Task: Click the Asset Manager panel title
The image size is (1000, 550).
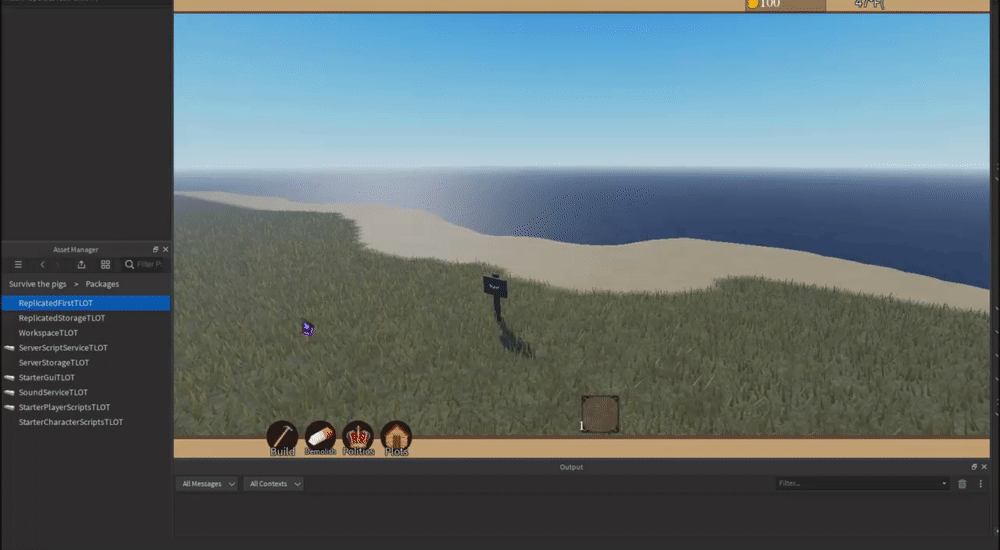Action: point(75,249)
